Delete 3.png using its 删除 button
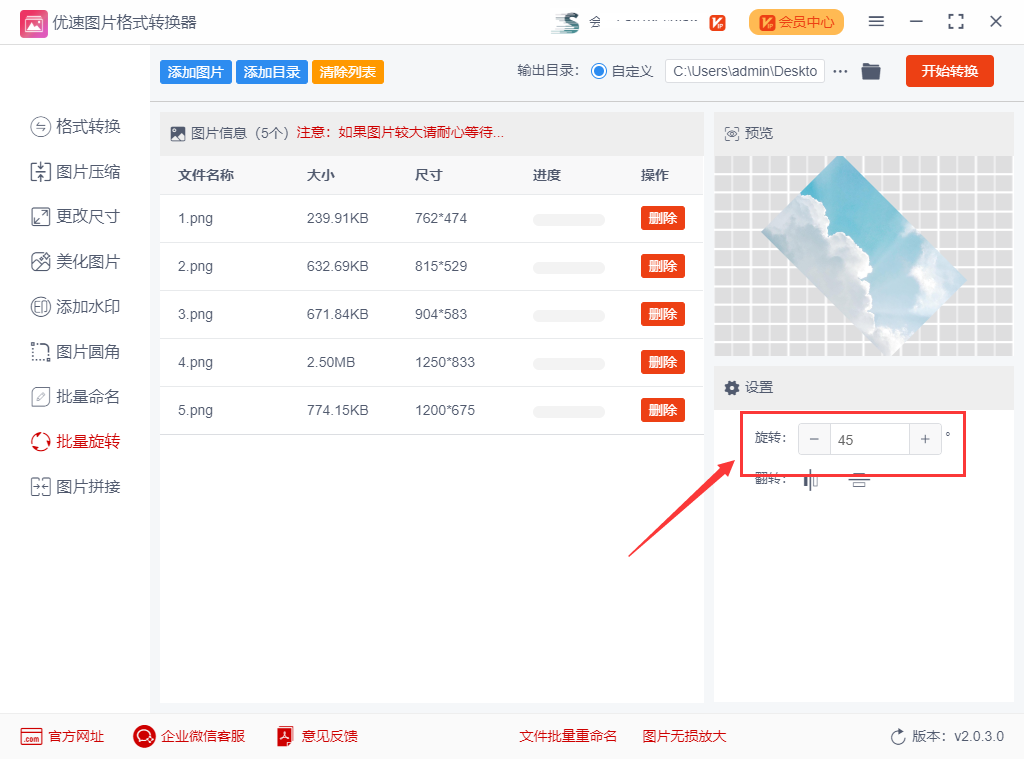1024x760 pixels. click(662, 314)
